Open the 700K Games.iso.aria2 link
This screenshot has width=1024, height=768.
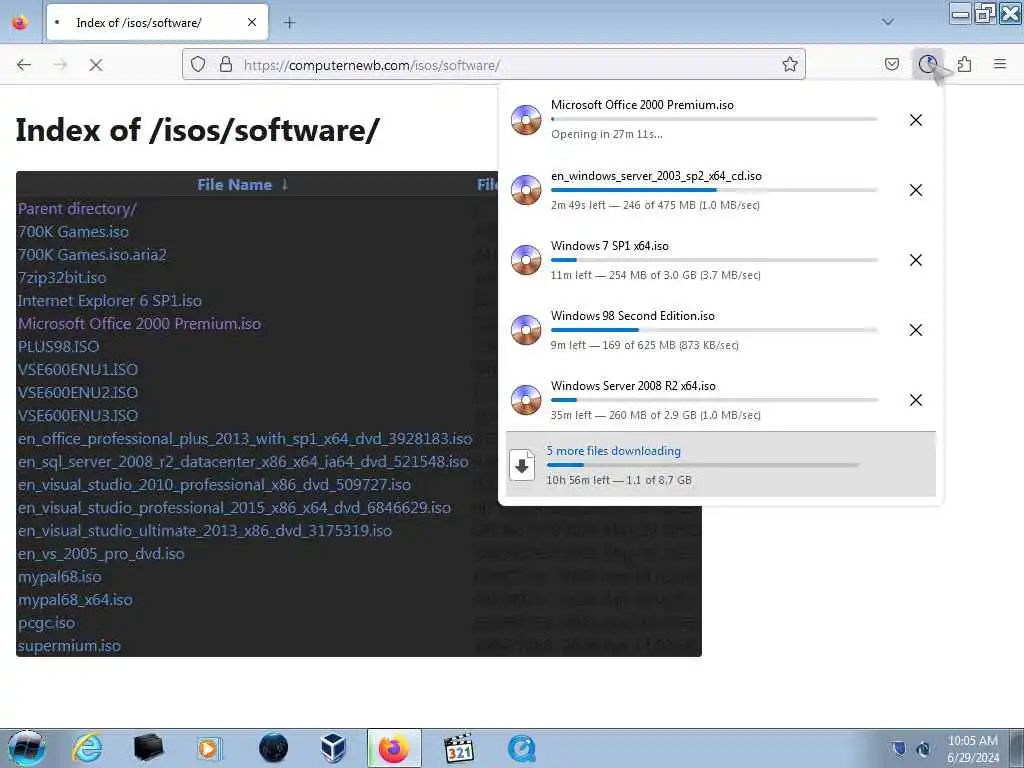(92, 255)
